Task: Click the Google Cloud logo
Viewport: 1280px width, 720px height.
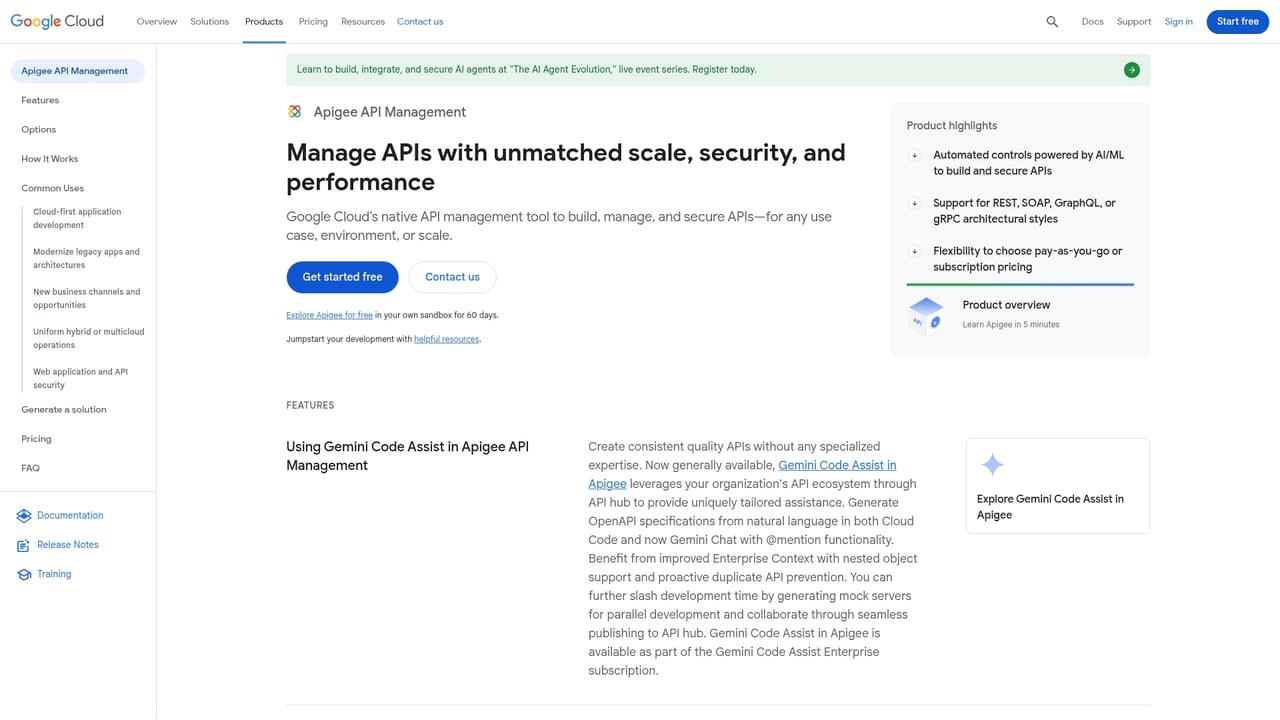Action: 57,21
